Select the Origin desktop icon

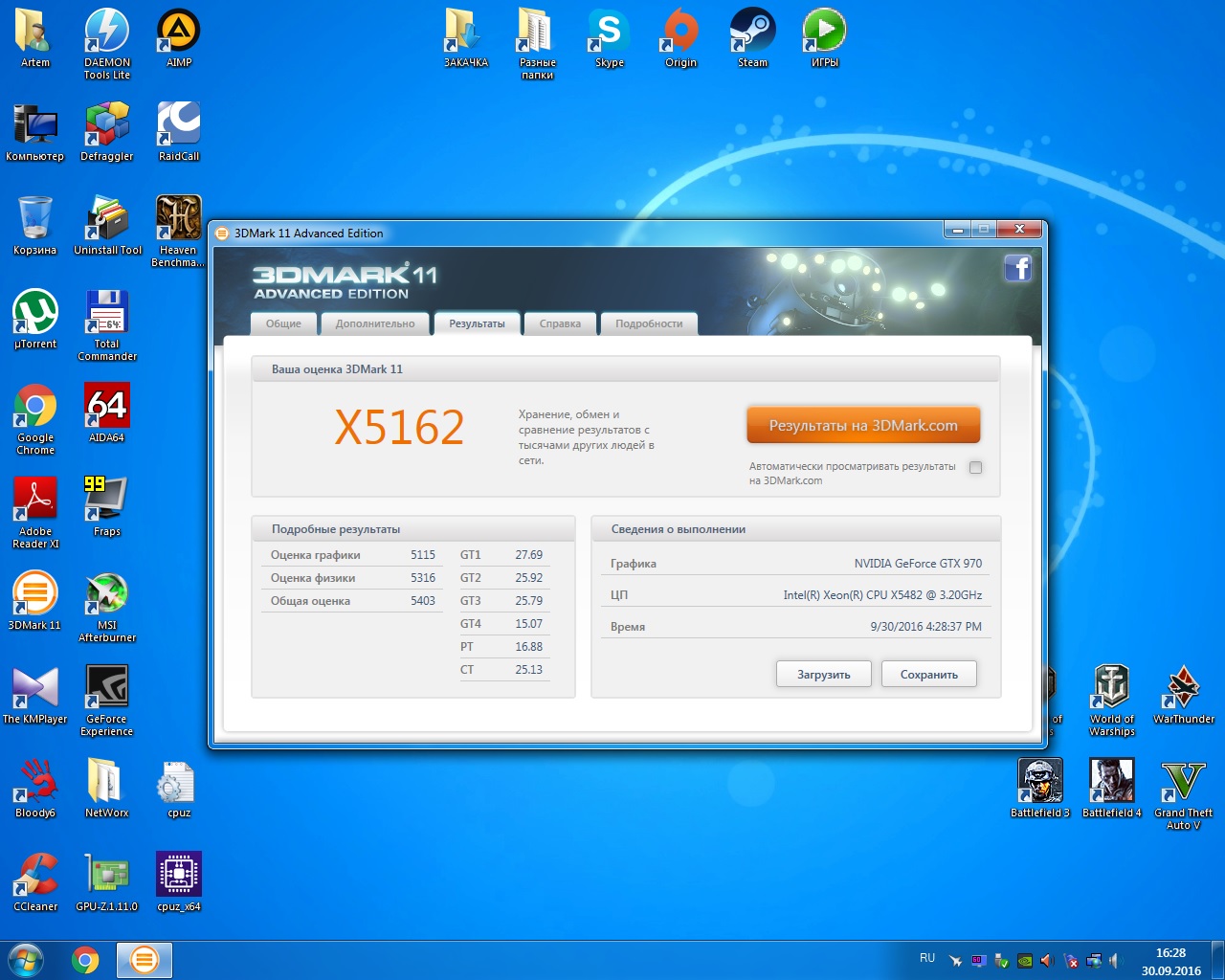pyautogui.click(x=681, y=37)
